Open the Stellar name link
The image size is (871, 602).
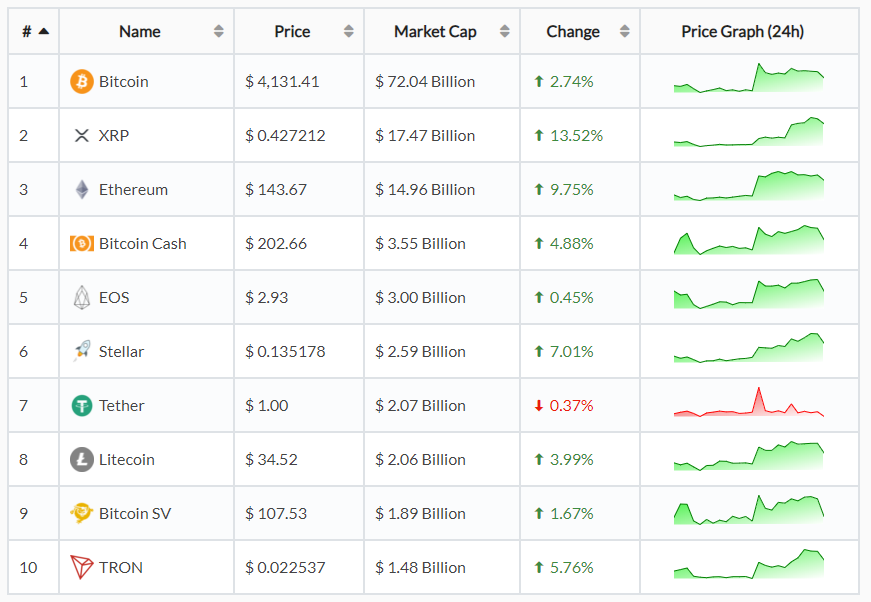click(121, 352)
